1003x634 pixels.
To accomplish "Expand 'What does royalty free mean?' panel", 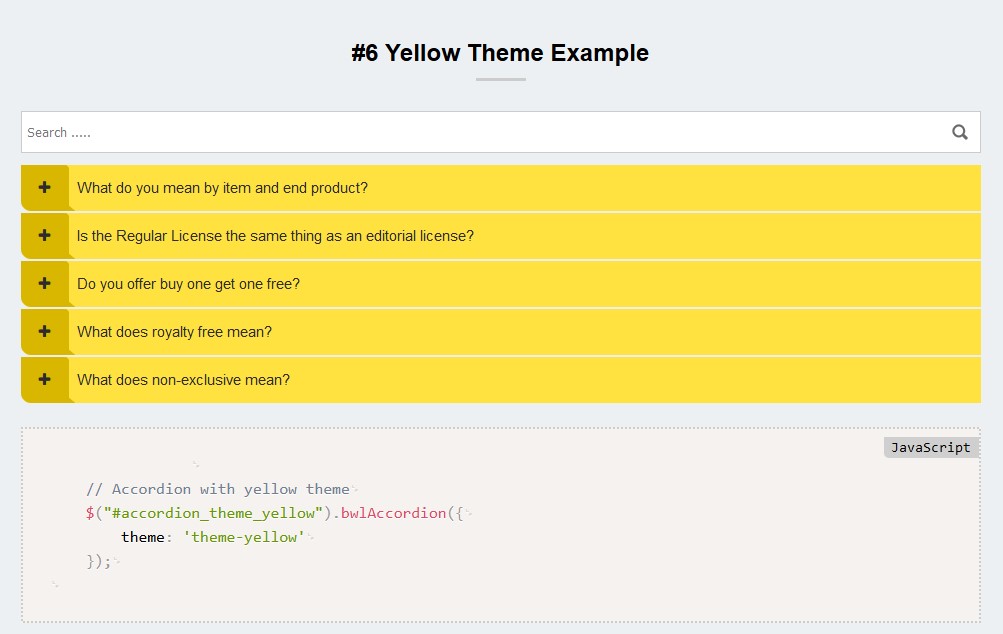I will click(174, 332).
